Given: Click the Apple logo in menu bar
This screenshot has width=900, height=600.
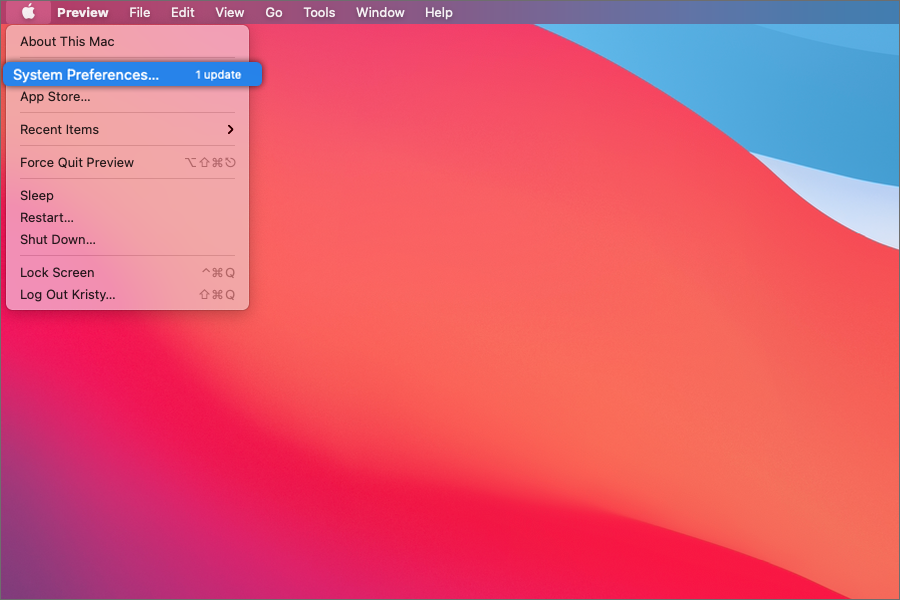Looking at the screenshot, I should (28, 12).
